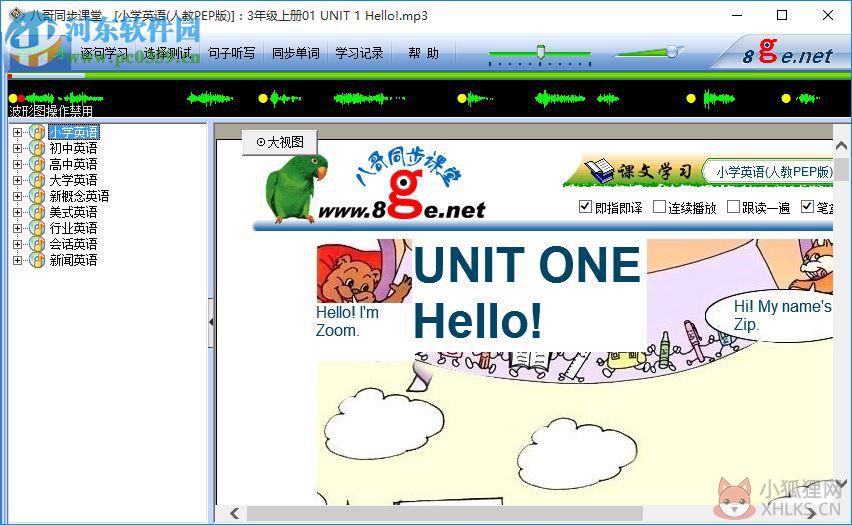Screen dimensions: 852x525
Task: Toggle the 即指即译 checkbox
Action: click(x=585, y=207)
